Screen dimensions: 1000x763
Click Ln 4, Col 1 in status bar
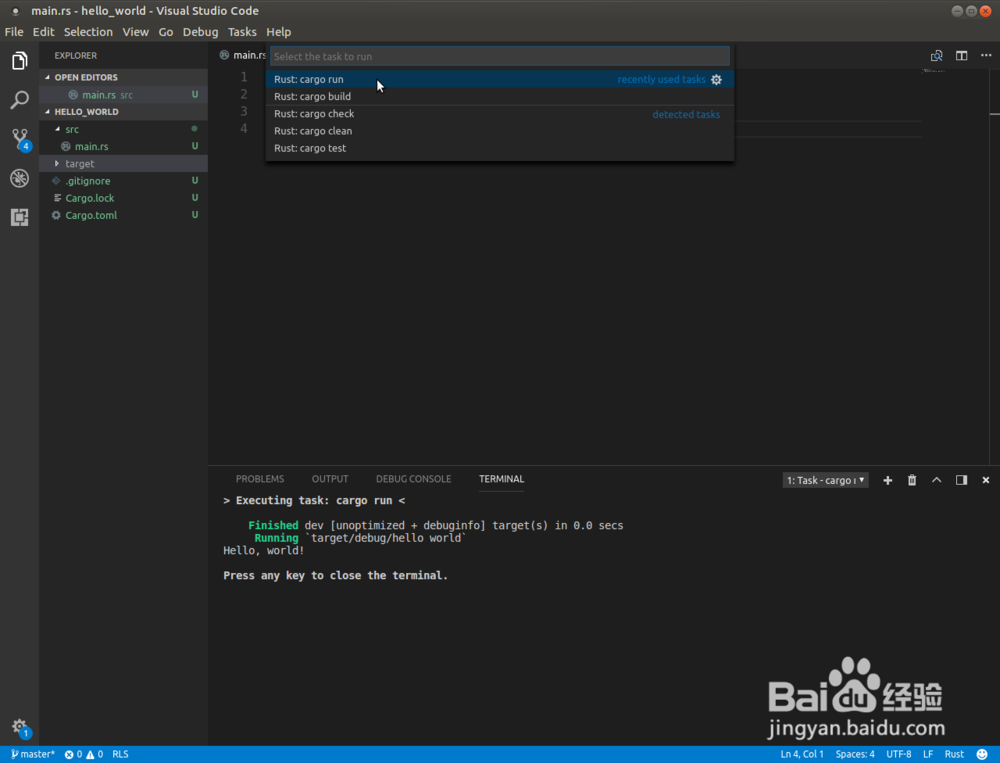click(802, 754)
